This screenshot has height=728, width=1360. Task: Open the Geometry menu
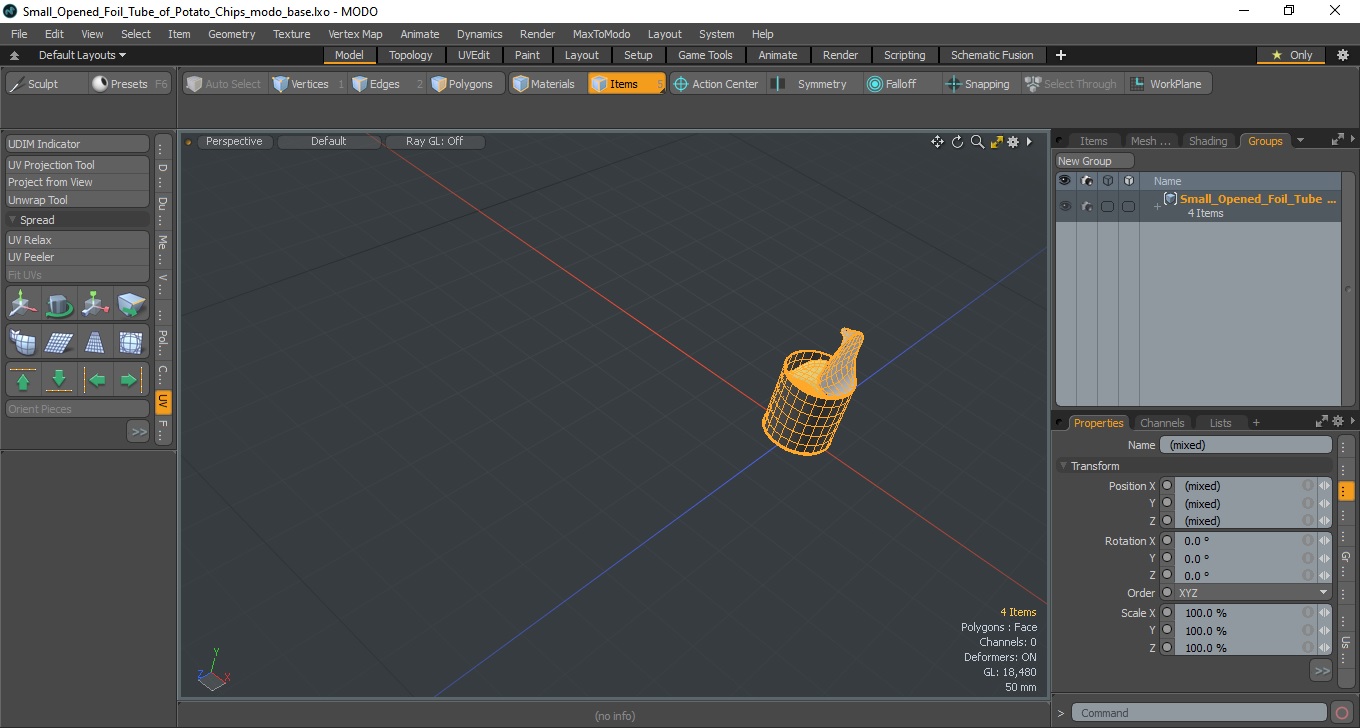(231, 34)
